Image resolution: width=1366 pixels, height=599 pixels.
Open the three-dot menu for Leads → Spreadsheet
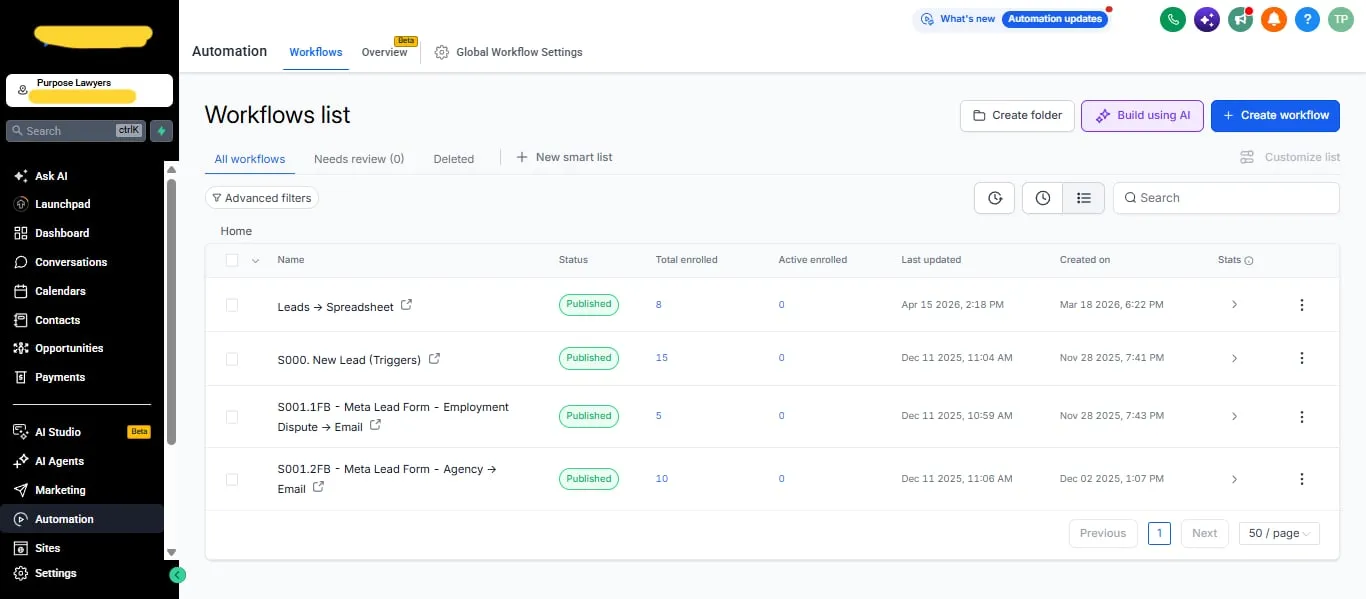tap(1302, 305)
